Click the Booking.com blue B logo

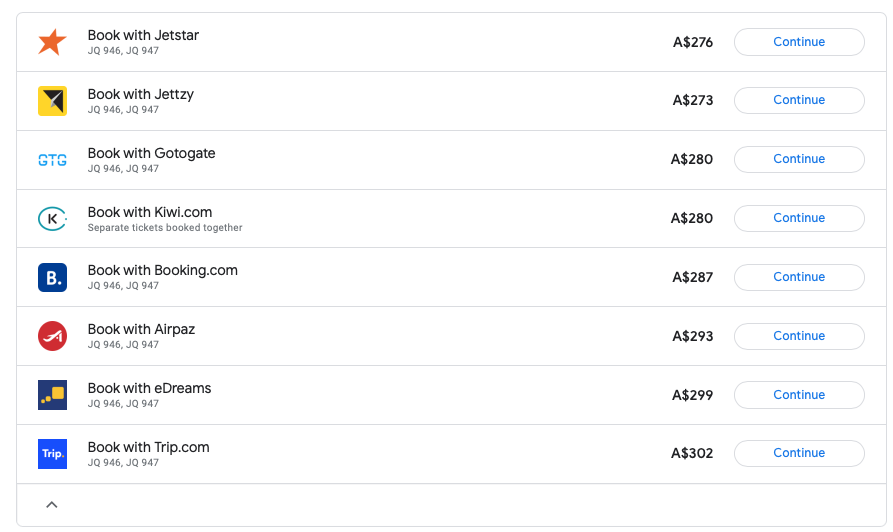pyautogui.click(x=52, y=277)
